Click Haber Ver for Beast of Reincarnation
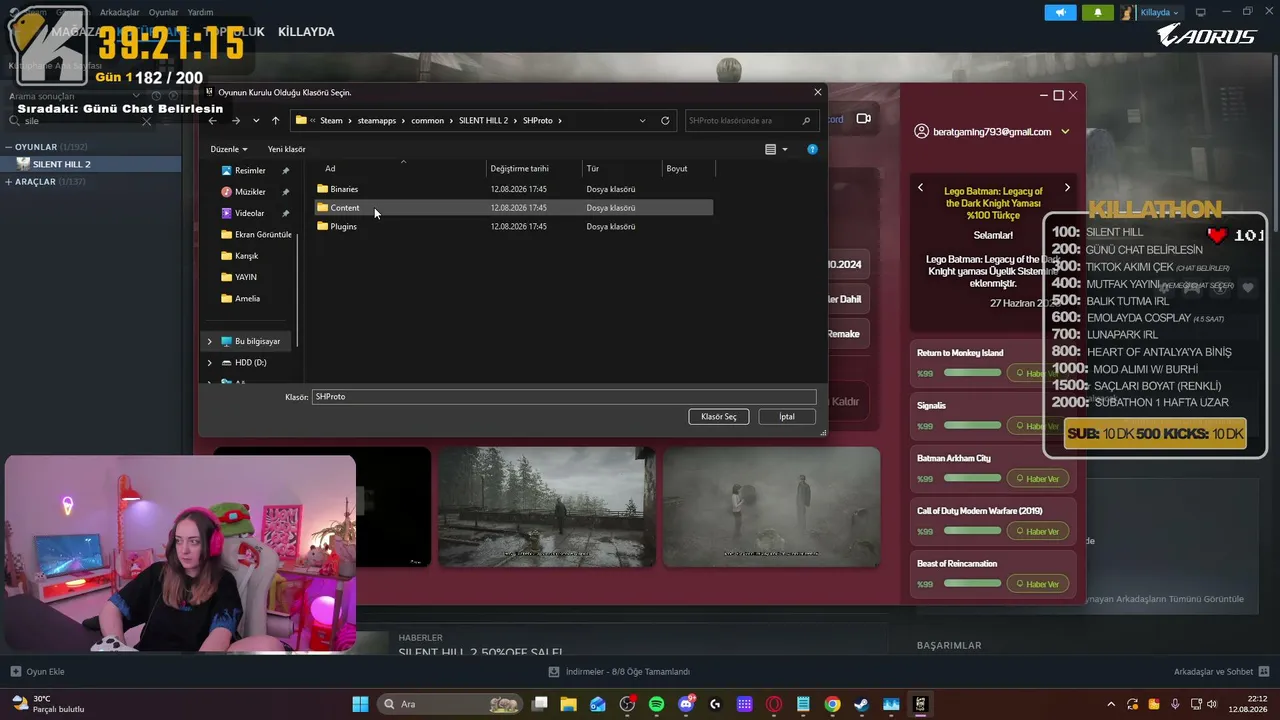Viewport: 1280px width, 720px height. 1038,584
